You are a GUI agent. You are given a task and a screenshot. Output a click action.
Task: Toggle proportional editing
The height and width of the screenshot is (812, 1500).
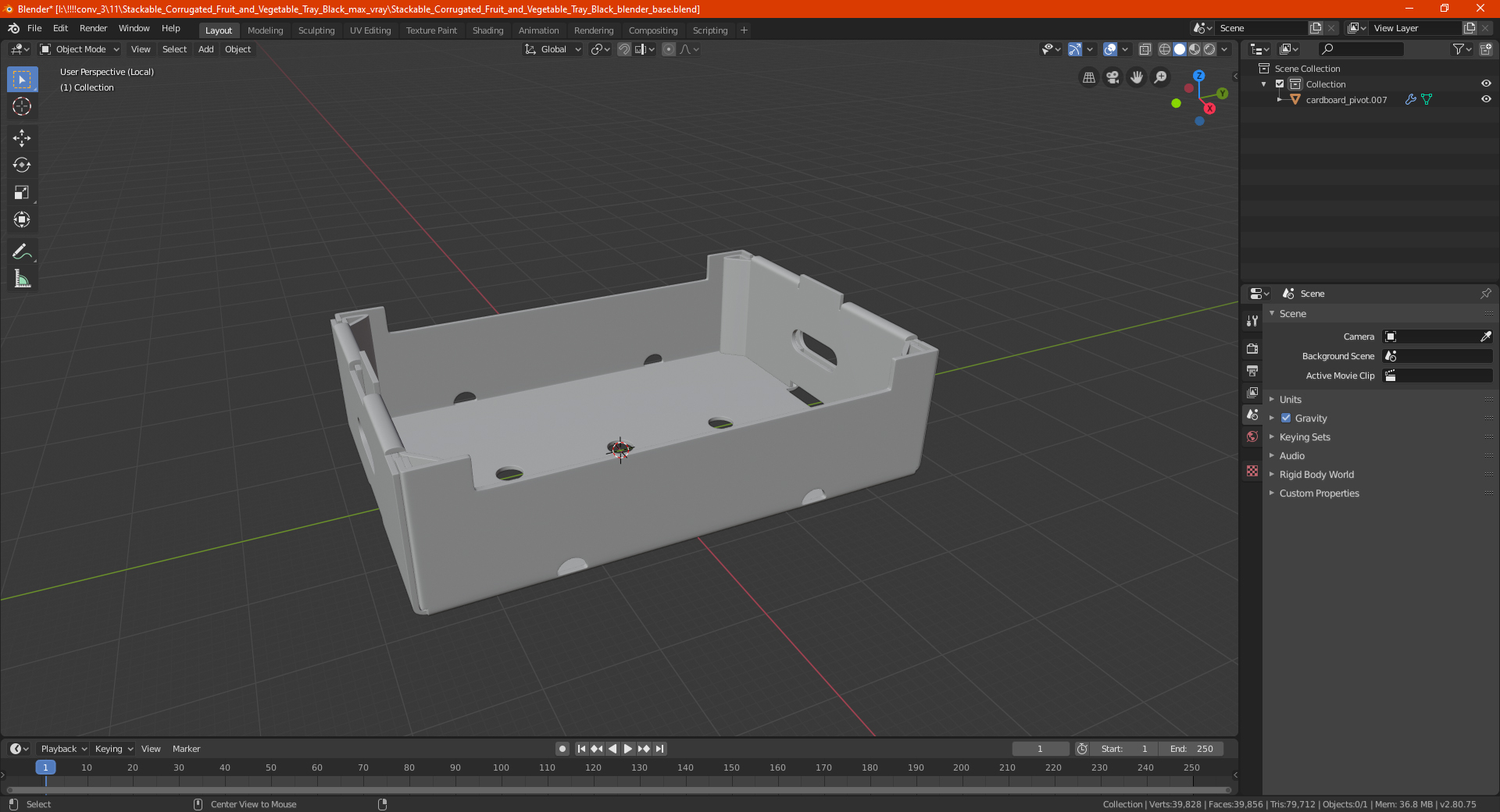pos(669,49)
